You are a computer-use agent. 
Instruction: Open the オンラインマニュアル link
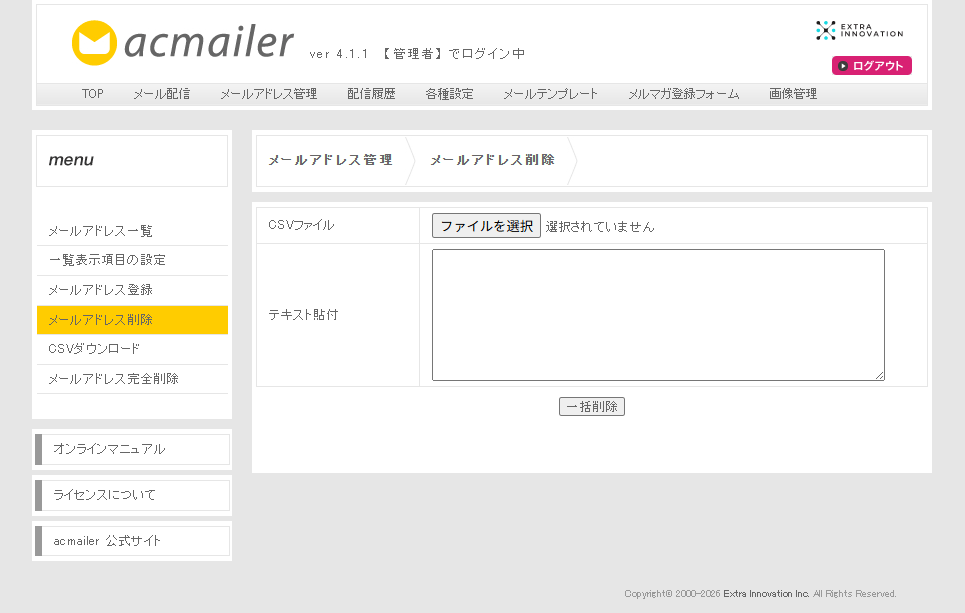[x=132, y=449]
